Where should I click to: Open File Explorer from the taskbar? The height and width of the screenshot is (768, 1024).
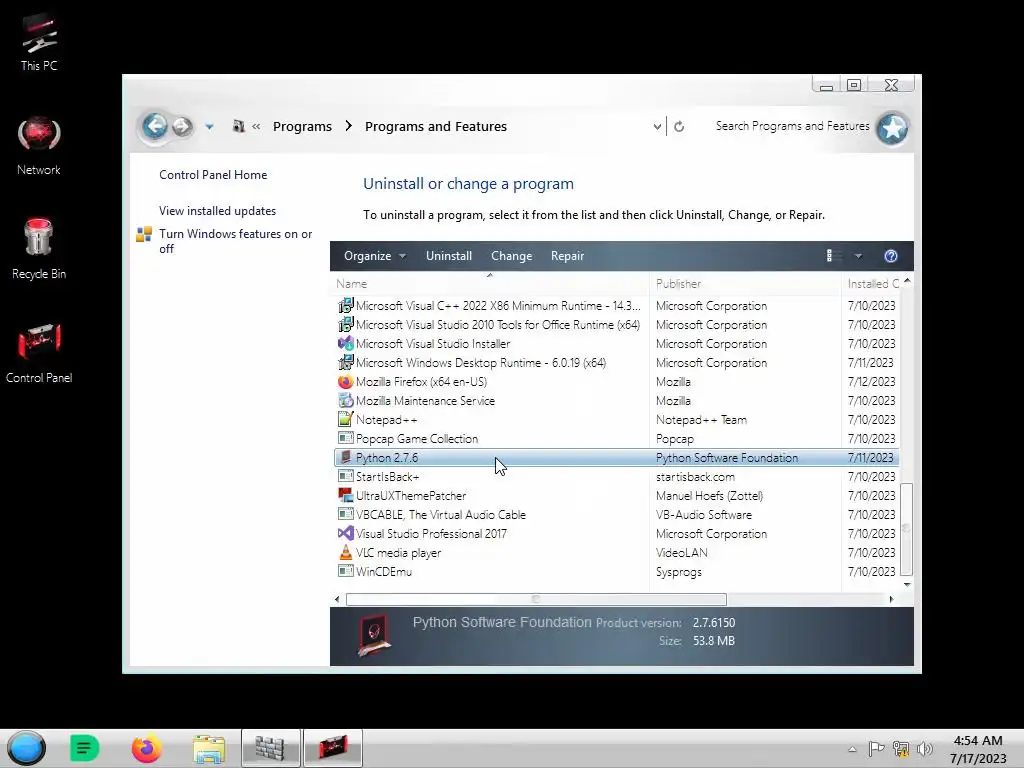coord(209,748)
